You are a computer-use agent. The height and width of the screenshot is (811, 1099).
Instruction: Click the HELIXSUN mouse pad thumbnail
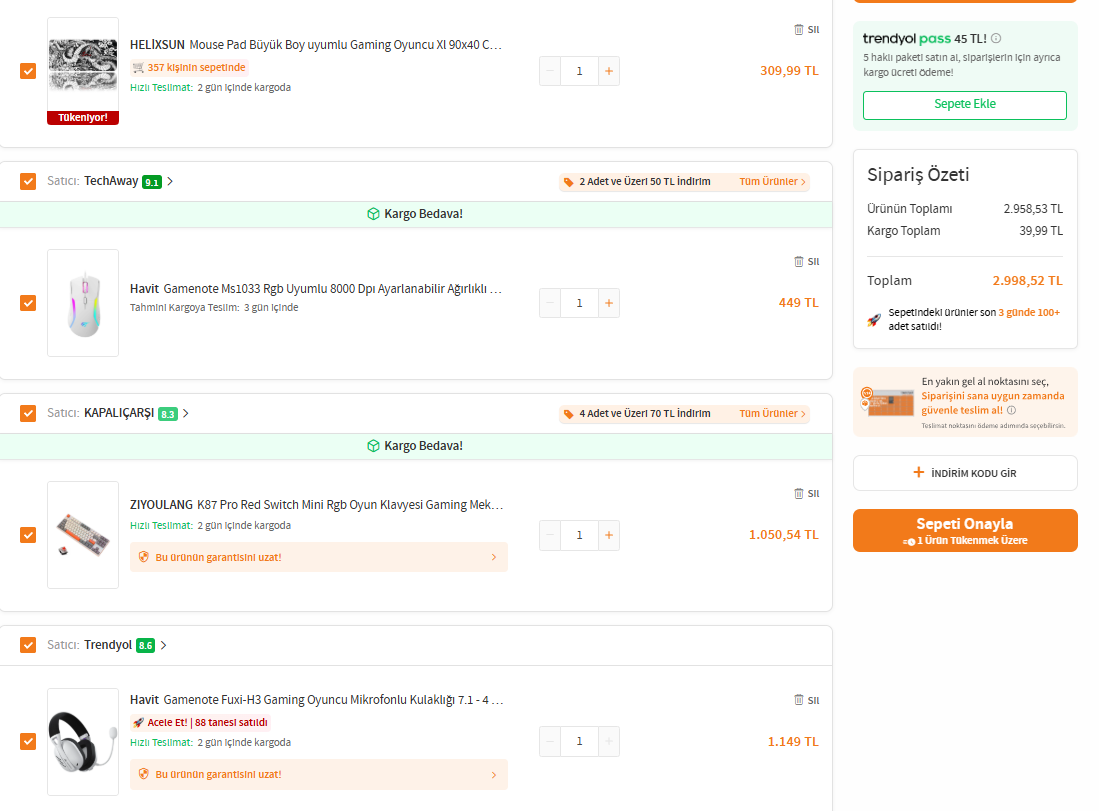click(83, 71)
